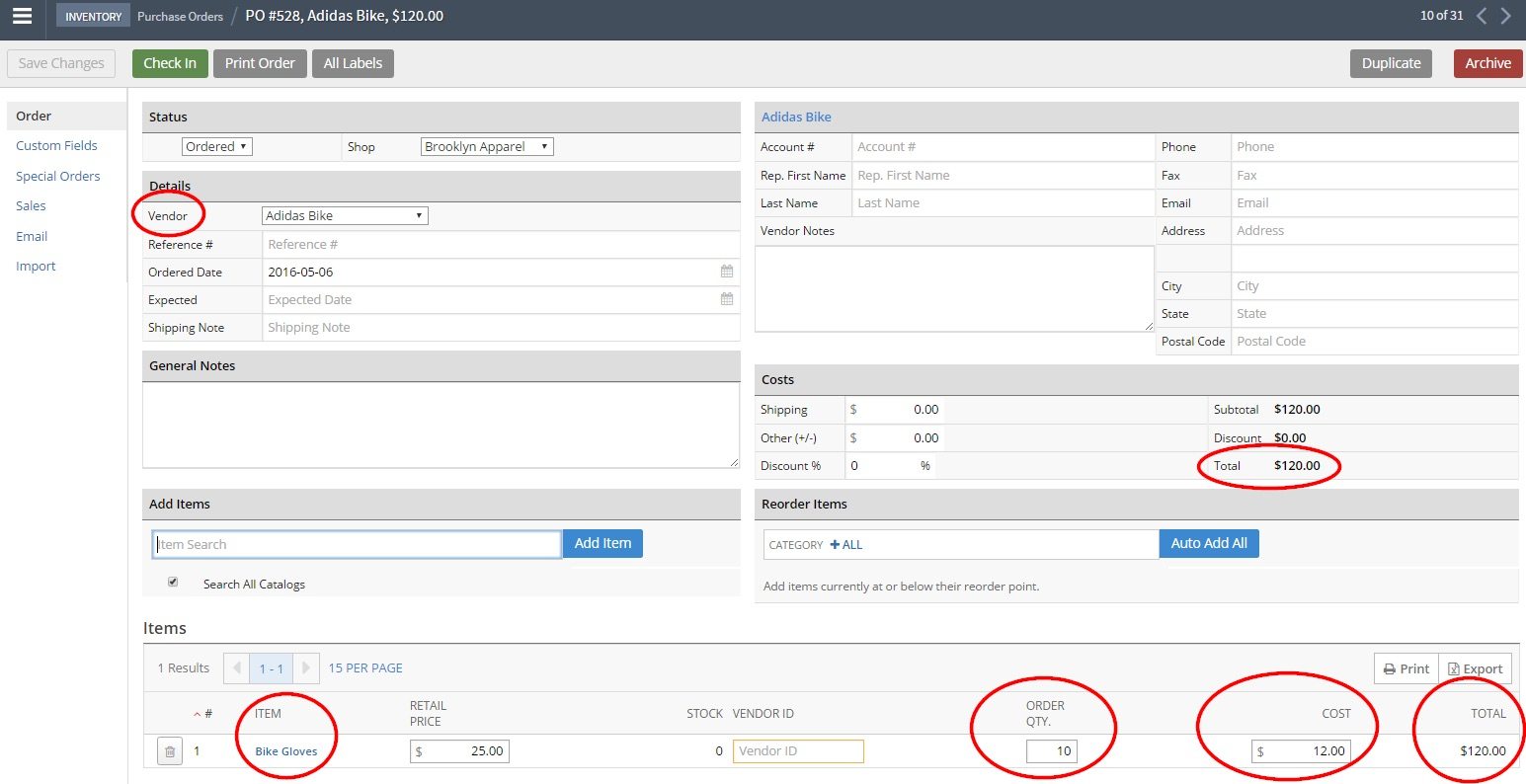Screen dimensions: 1526x784
Task: Open Special Orders sidebar tab
Action: click(58, 176)
